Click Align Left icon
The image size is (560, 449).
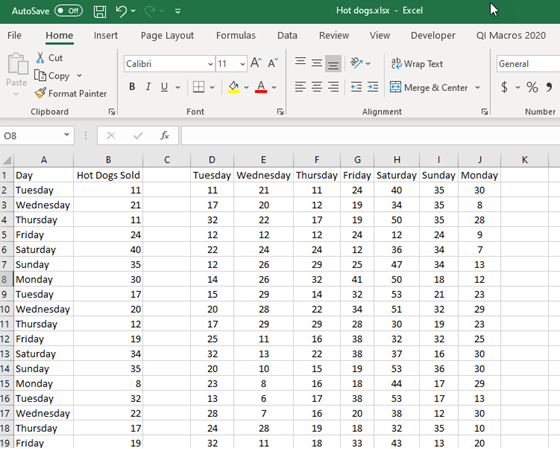[x=300, y=87]
